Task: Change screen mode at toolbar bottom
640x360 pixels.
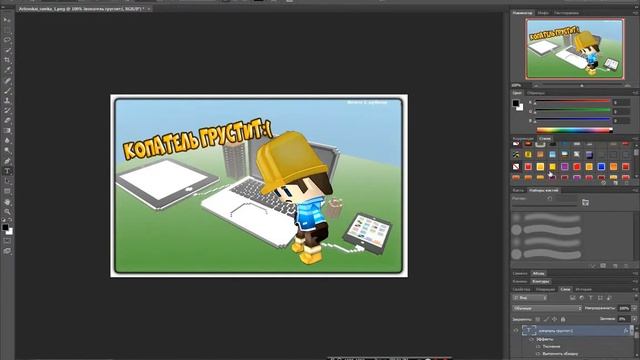Action: pyautogui.click(x=7, y=251)
